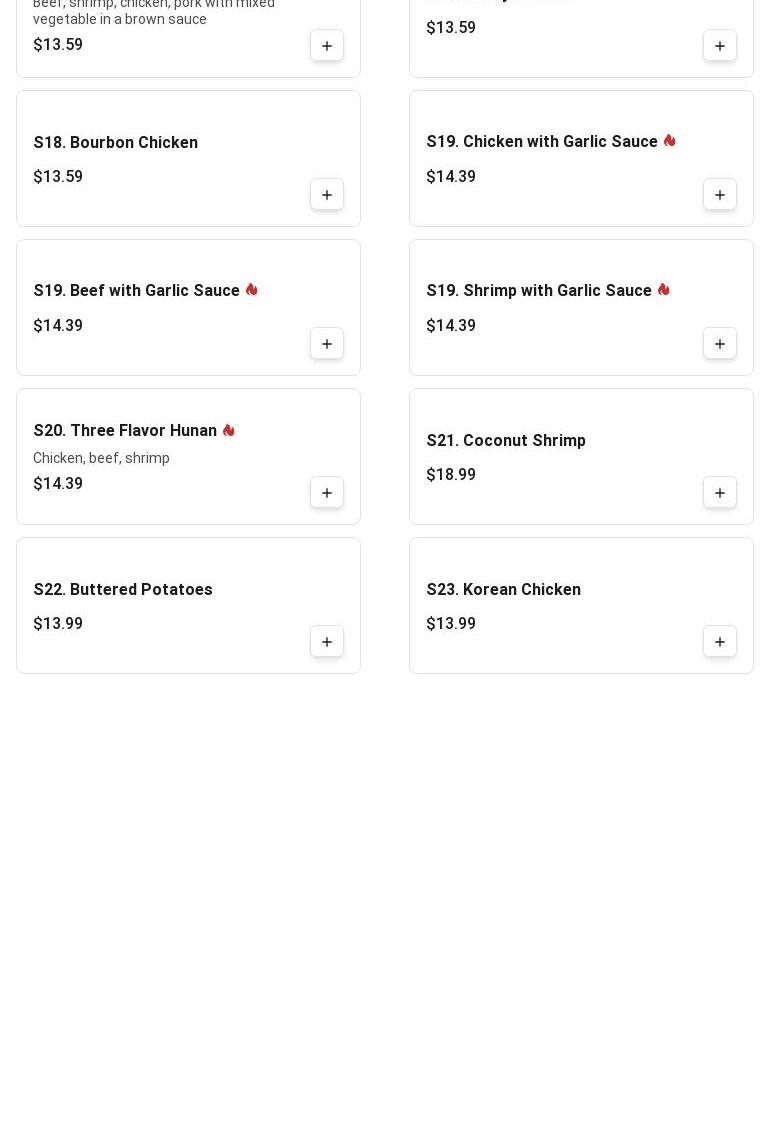Viewport: 770px width, 1140px height.
Task: Click spicy flame icon beside Shrimp with Garlic Sauce
Action: click(x=663, y=289)
